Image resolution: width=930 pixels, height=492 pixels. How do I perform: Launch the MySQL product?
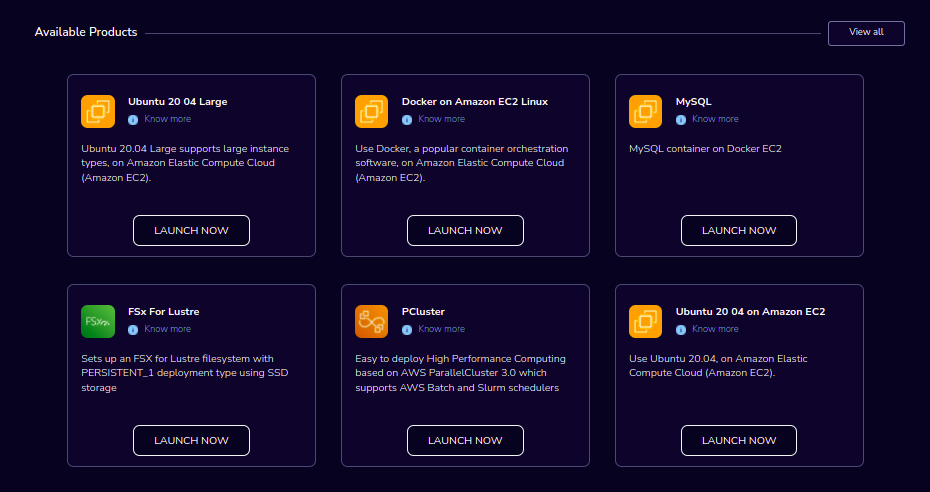pos(738,231)
